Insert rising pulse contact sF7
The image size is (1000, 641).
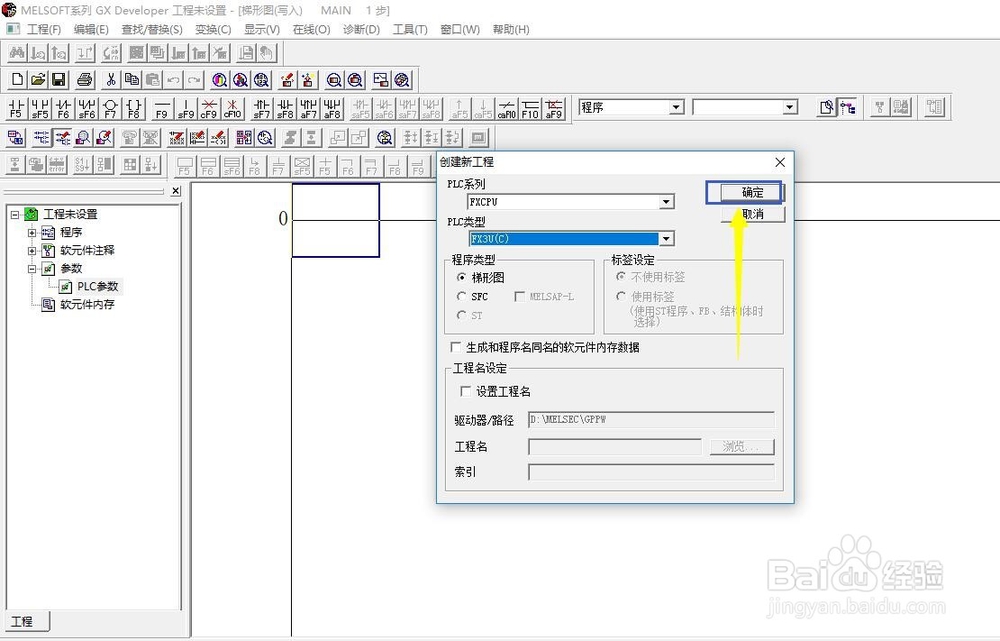(x=261, y=108)
